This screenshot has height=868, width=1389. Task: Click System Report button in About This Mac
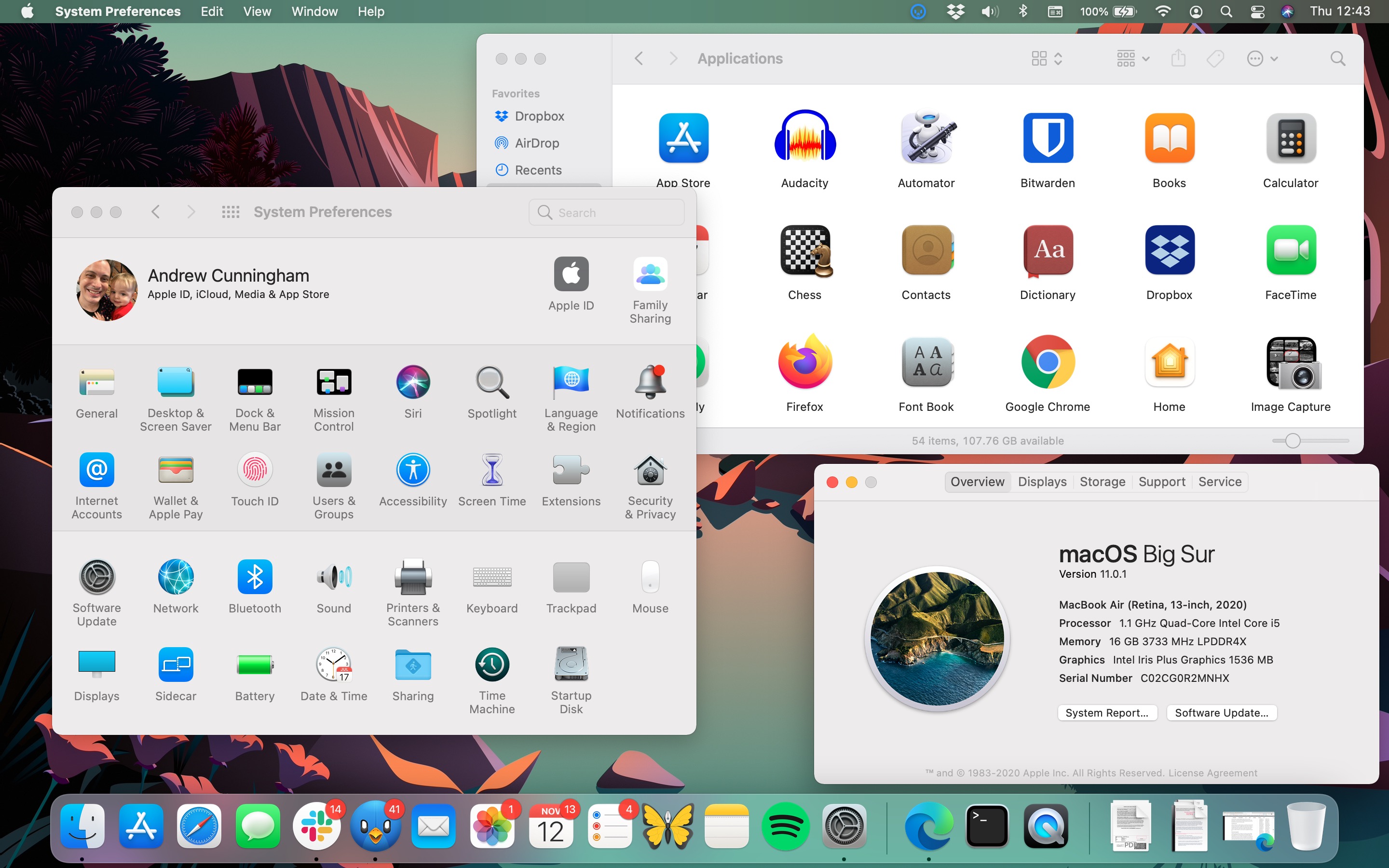pyautogui.click(x=1106, y=712)
